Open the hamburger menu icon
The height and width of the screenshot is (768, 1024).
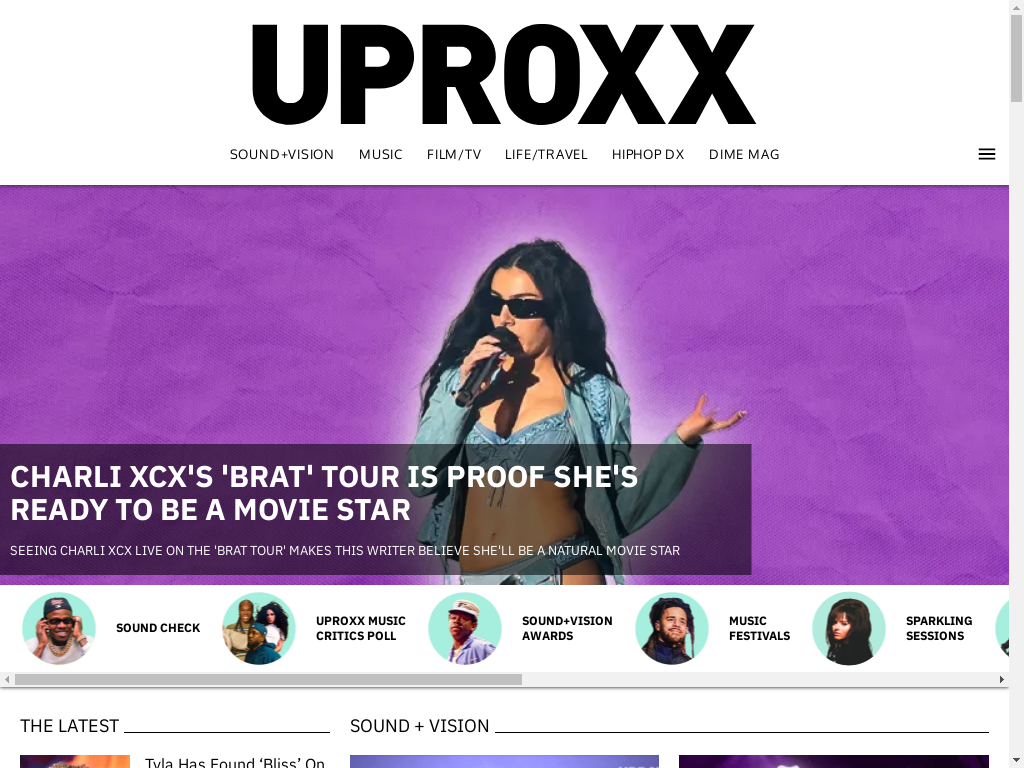[987, 154]
